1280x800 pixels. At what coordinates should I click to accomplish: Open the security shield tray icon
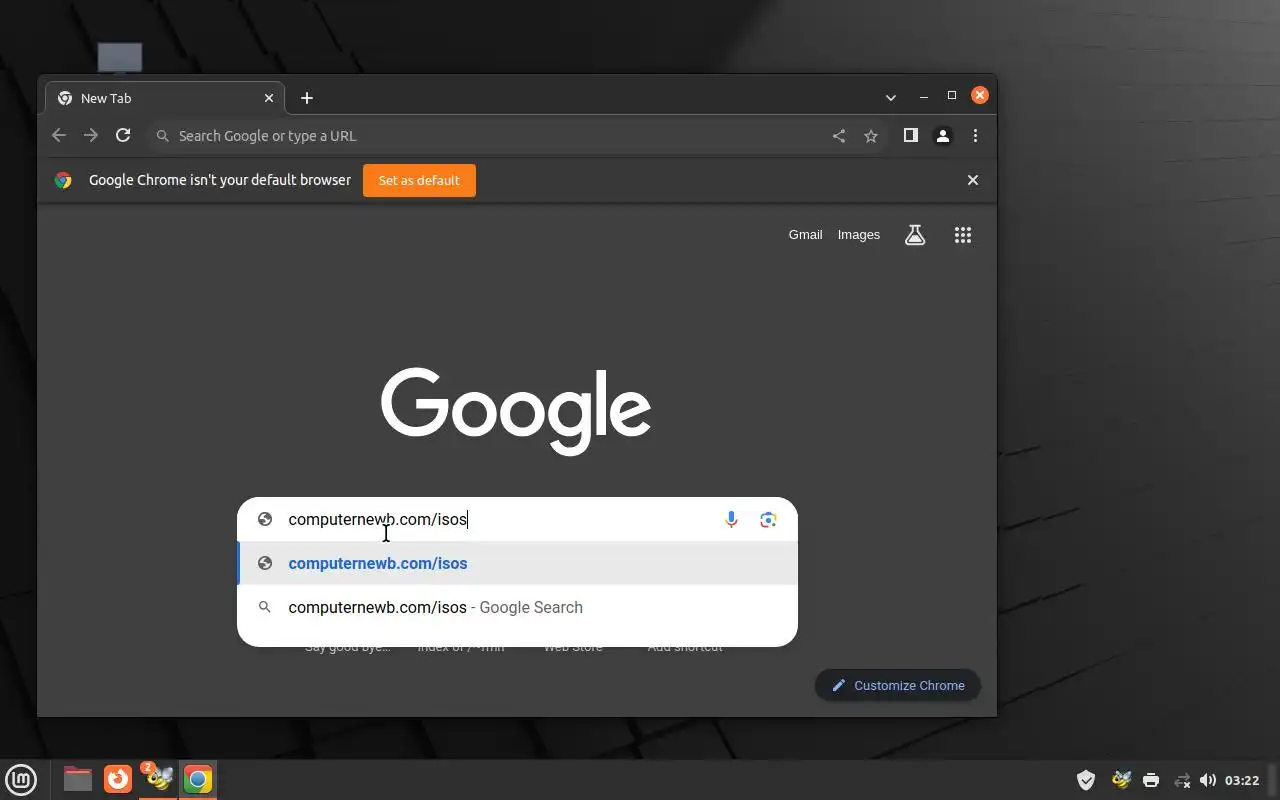1086,780
